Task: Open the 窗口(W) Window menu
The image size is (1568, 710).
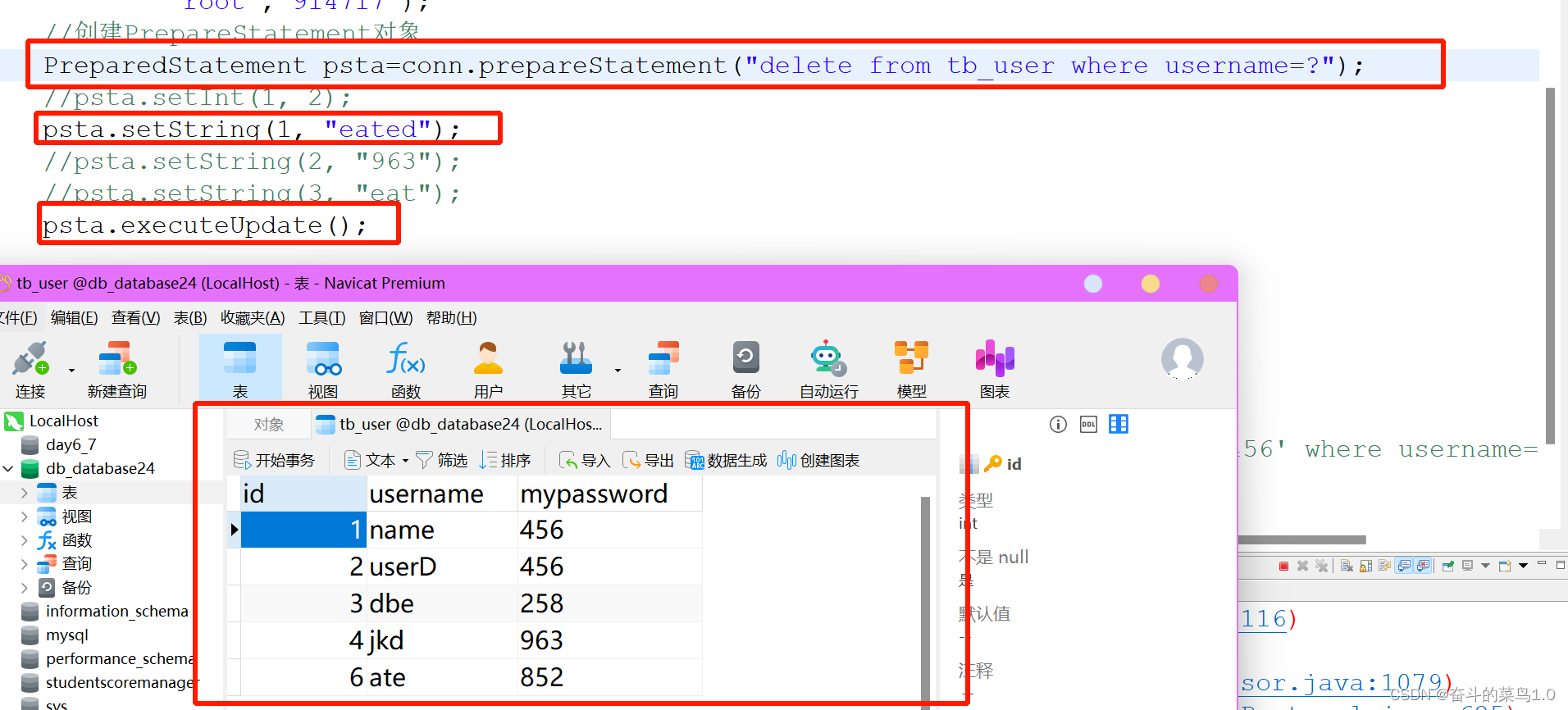Action: click(385, 318)
